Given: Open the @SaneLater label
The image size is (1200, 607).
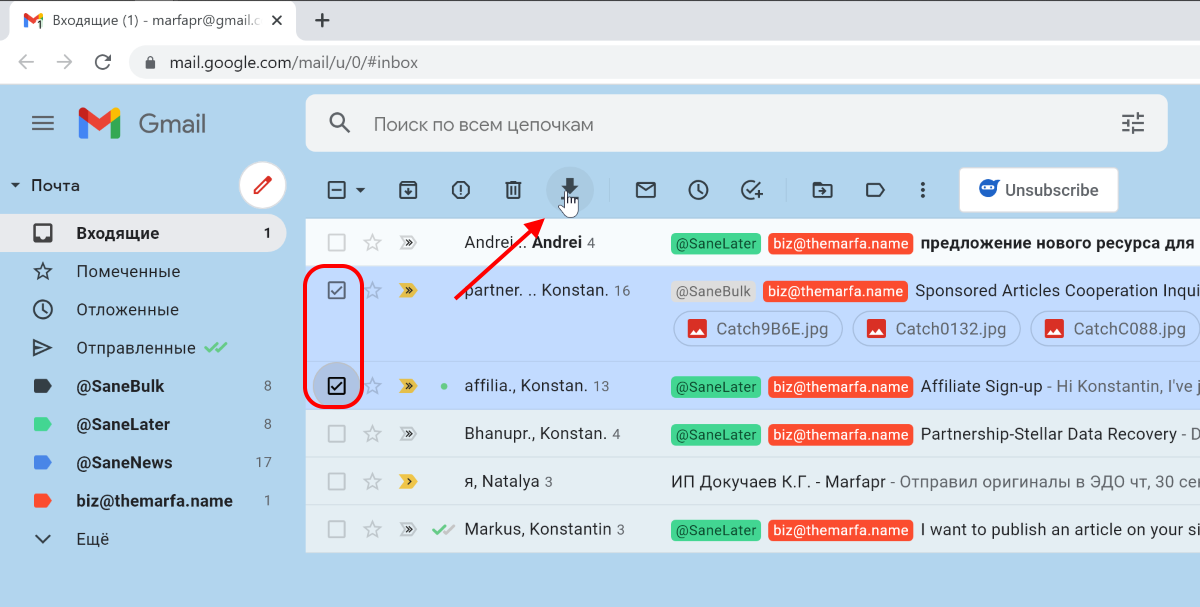Looking at the screenshot, I should click(143, 424).
